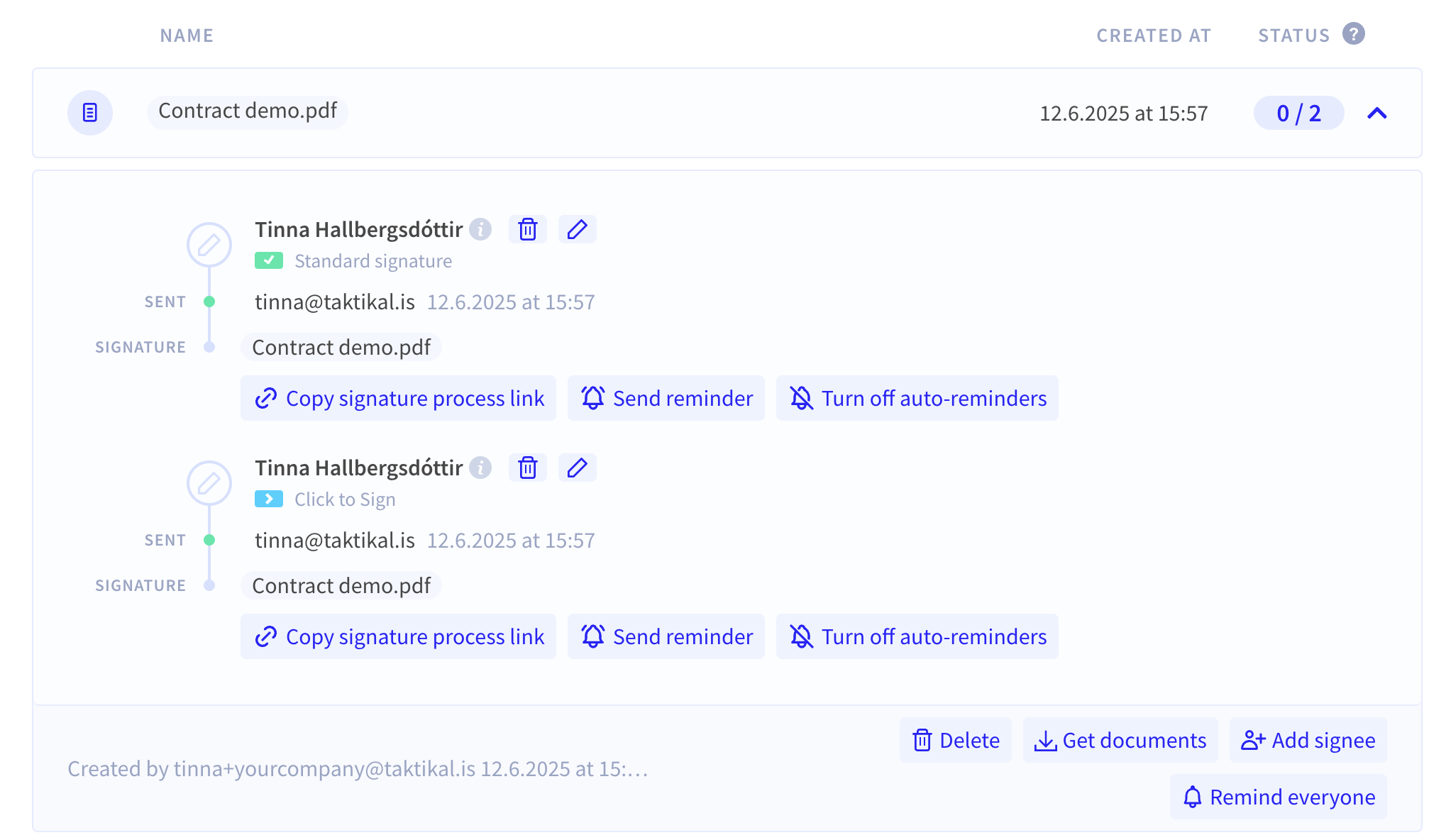Send reminder to Click to Sign signee

click(666, 636)
